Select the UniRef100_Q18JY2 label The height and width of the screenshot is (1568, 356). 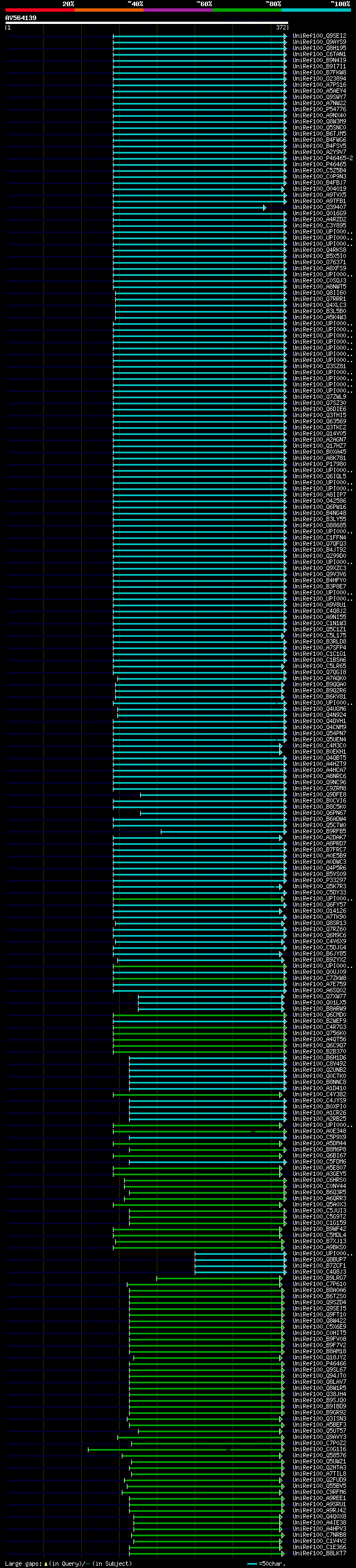coord(319,1358)
